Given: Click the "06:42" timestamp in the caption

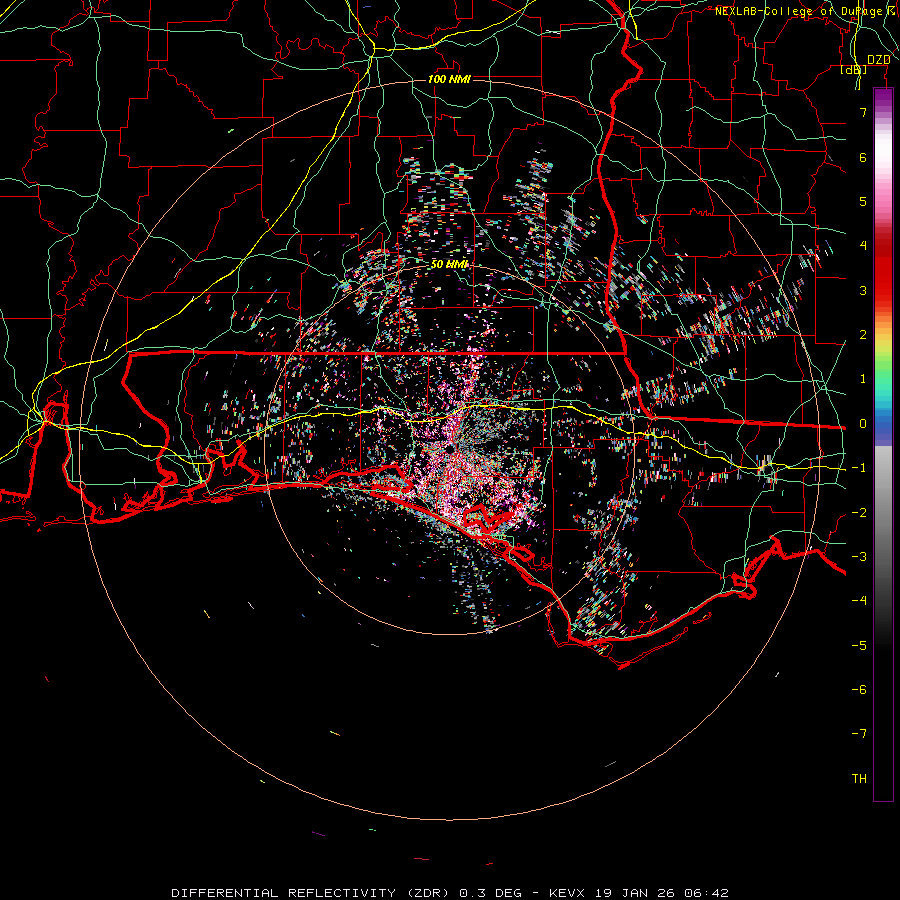Looking at the screenshot, I should (707, 893).
